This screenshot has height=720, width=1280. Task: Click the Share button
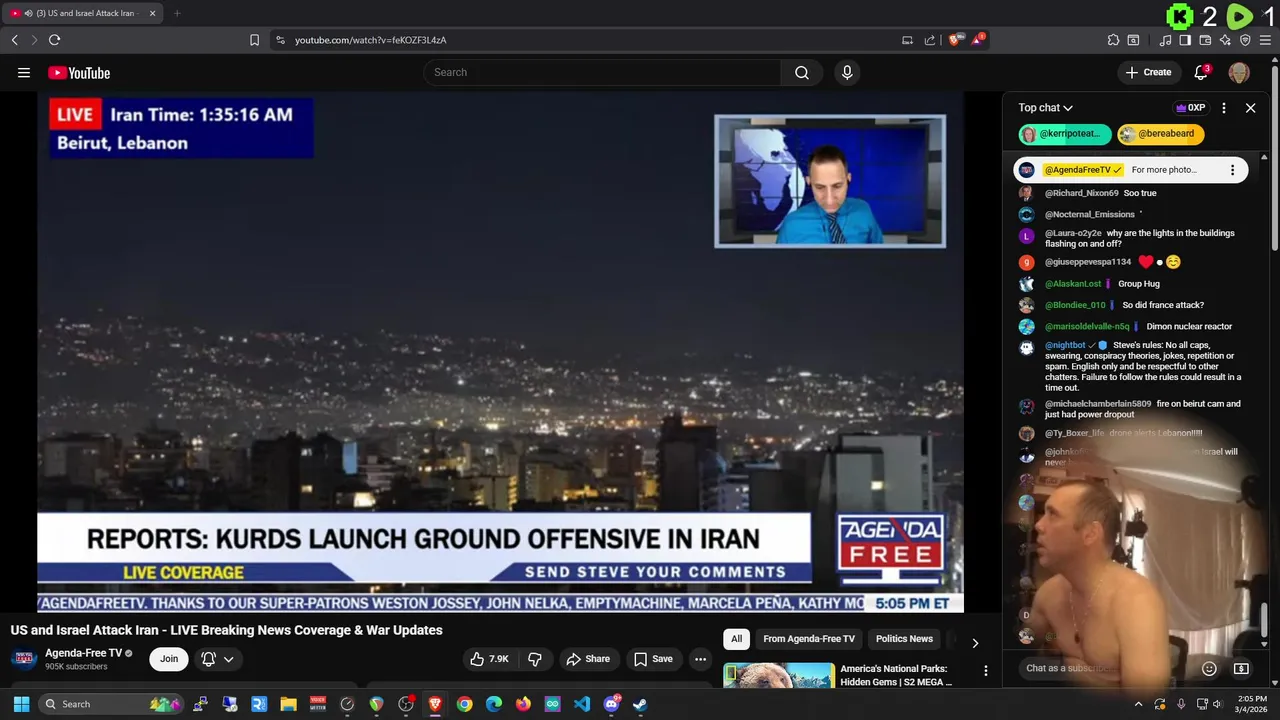[x=588, y=659]
